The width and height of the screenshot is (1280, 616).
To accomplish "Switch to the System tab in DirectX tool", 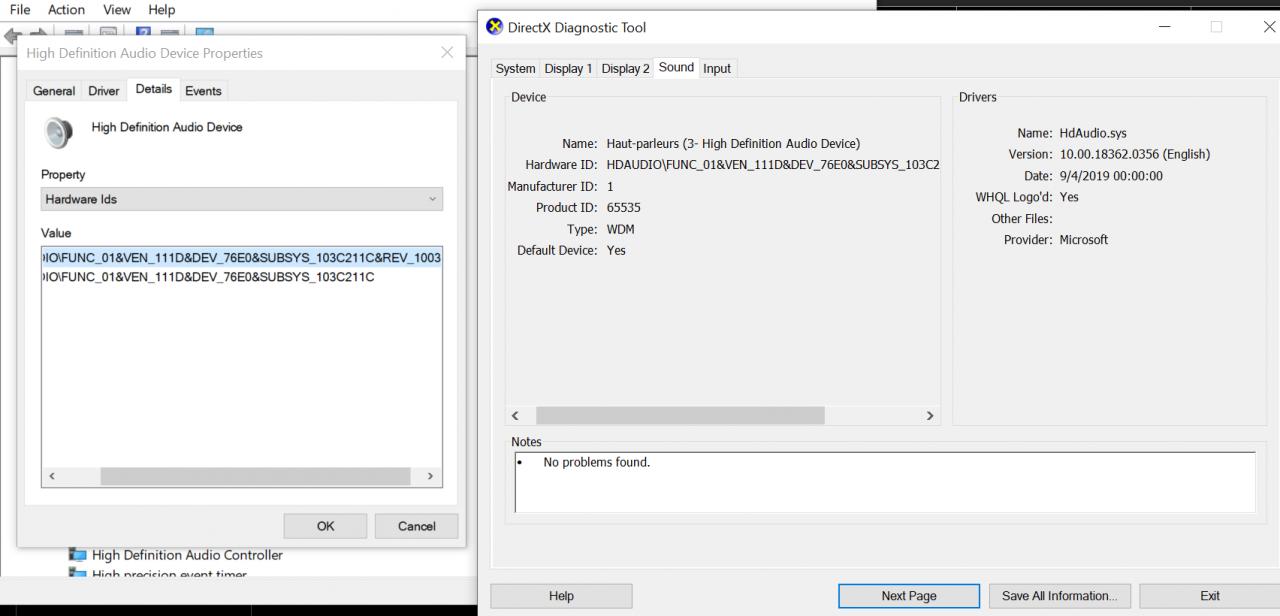I will 515,69.
